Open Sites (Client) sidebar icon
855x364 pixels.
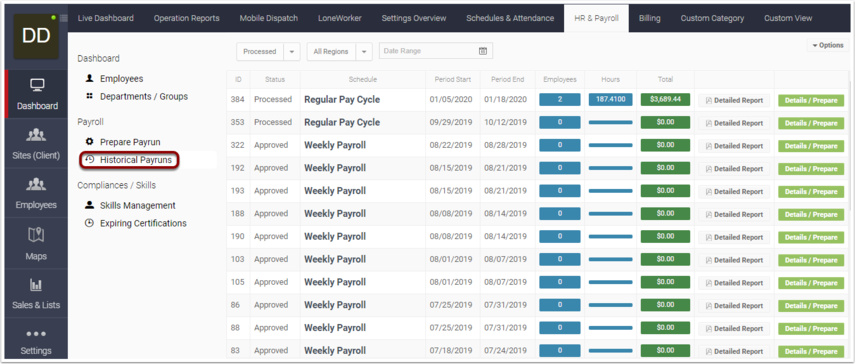tap(36, 135)
